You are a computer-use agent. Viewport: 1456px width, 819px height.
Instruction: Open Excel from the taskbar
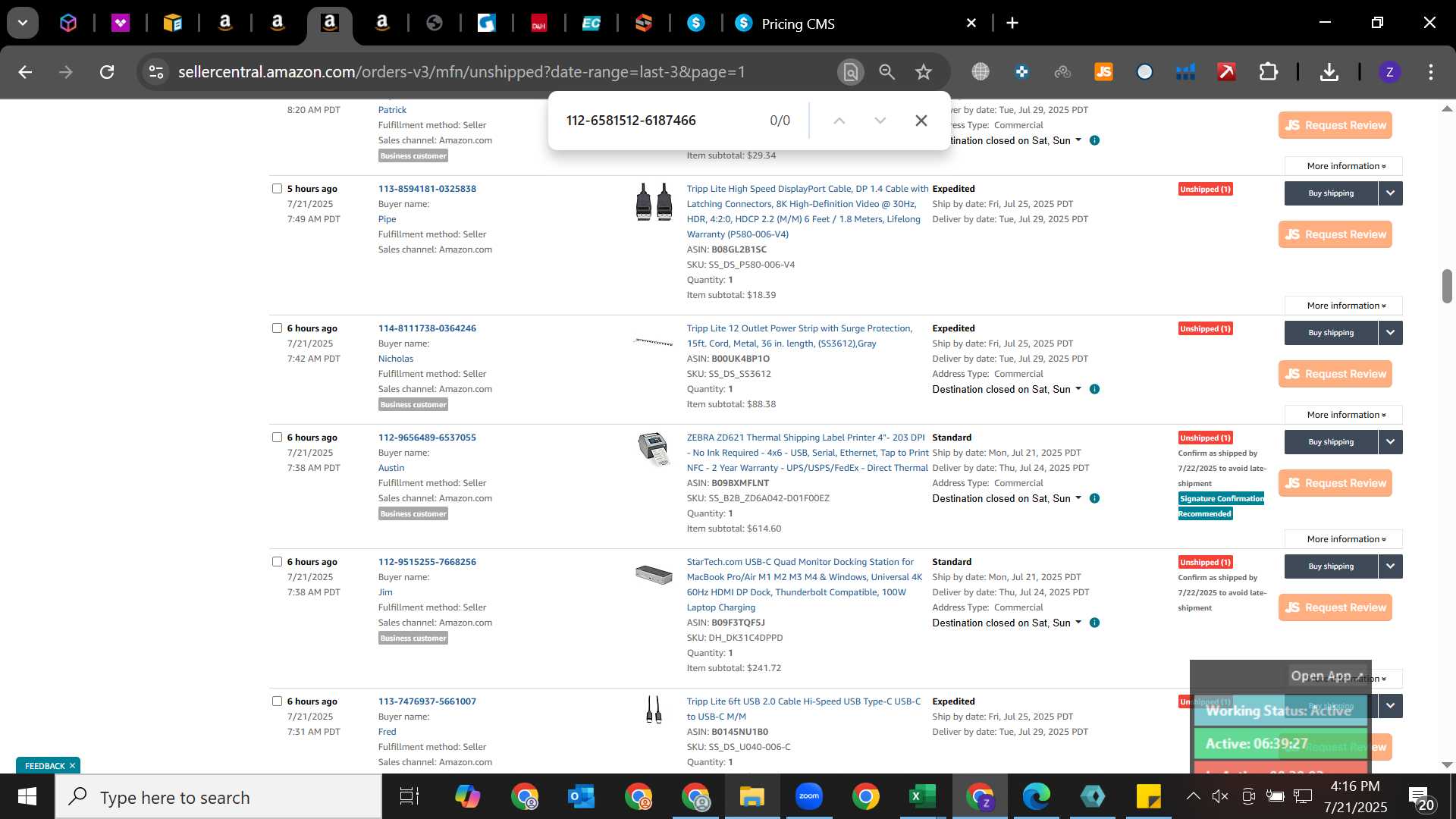pyautogui.click(x=922, y=797)
